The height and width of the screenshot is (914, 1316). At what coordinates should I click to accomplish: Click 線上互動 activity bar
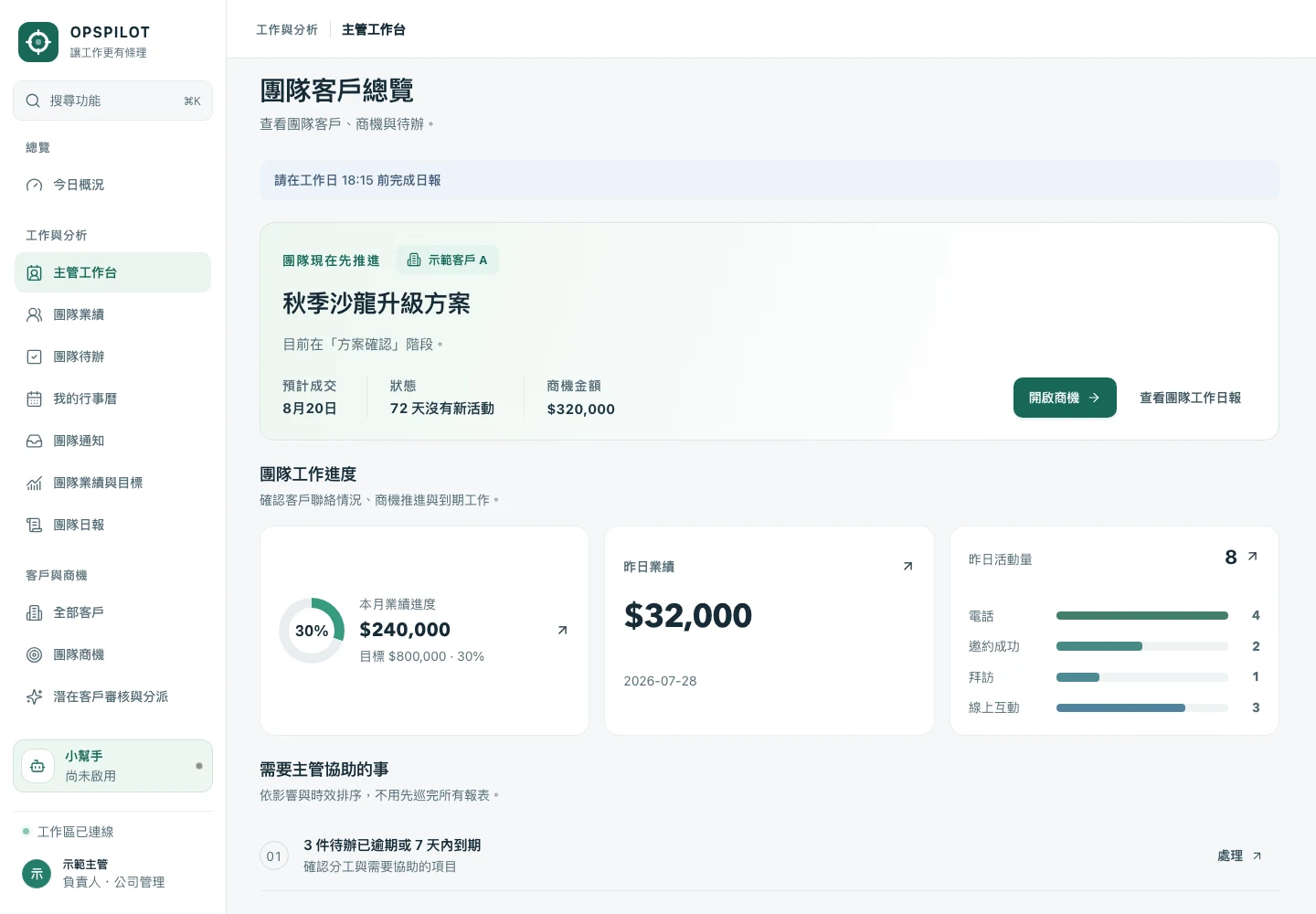pos(1142,707)
